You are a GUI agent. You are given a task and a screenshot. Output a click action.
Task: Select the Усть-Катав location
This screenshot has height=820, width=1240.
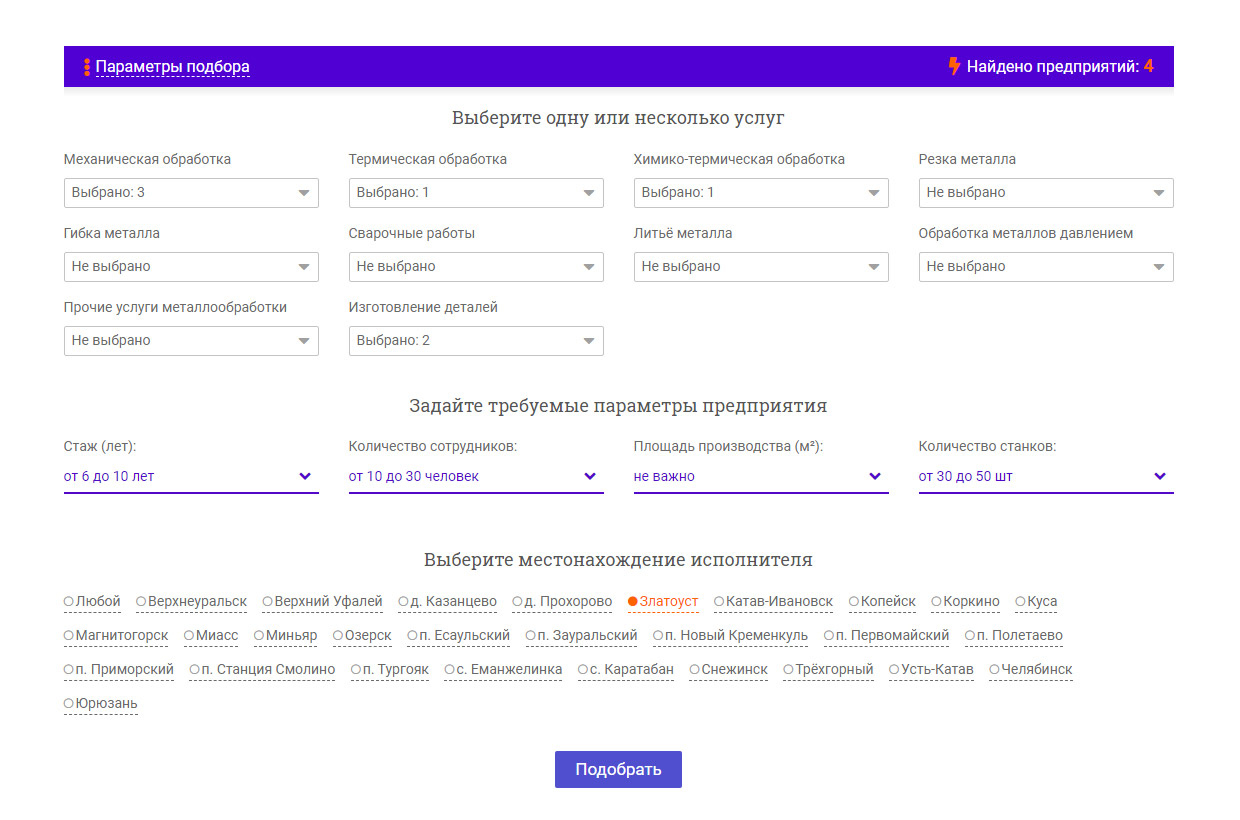[x=931, y=670]
